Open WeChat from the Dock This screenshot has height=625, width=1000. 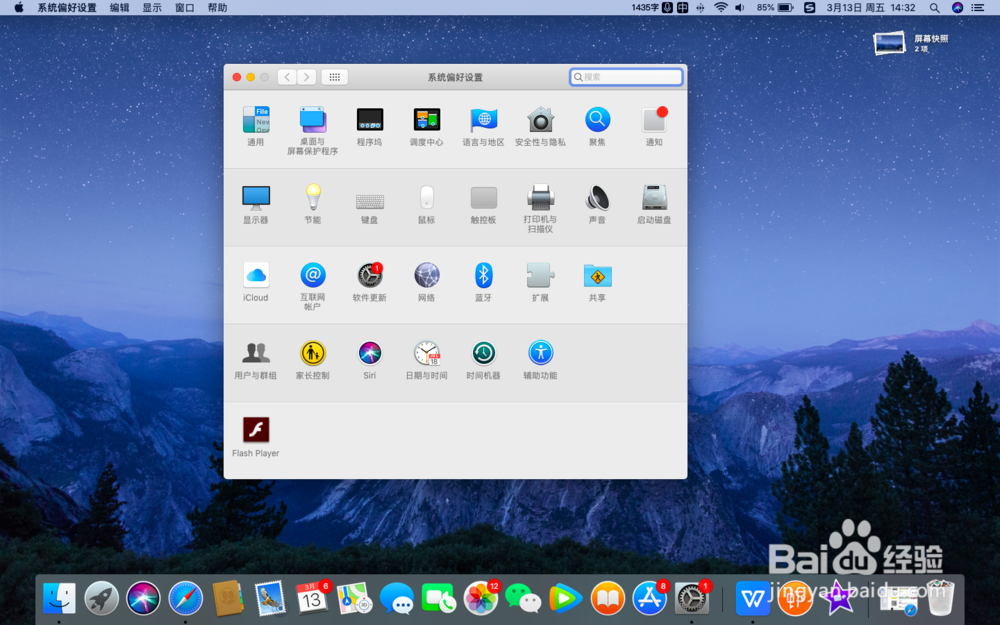(x=522, y=598)
